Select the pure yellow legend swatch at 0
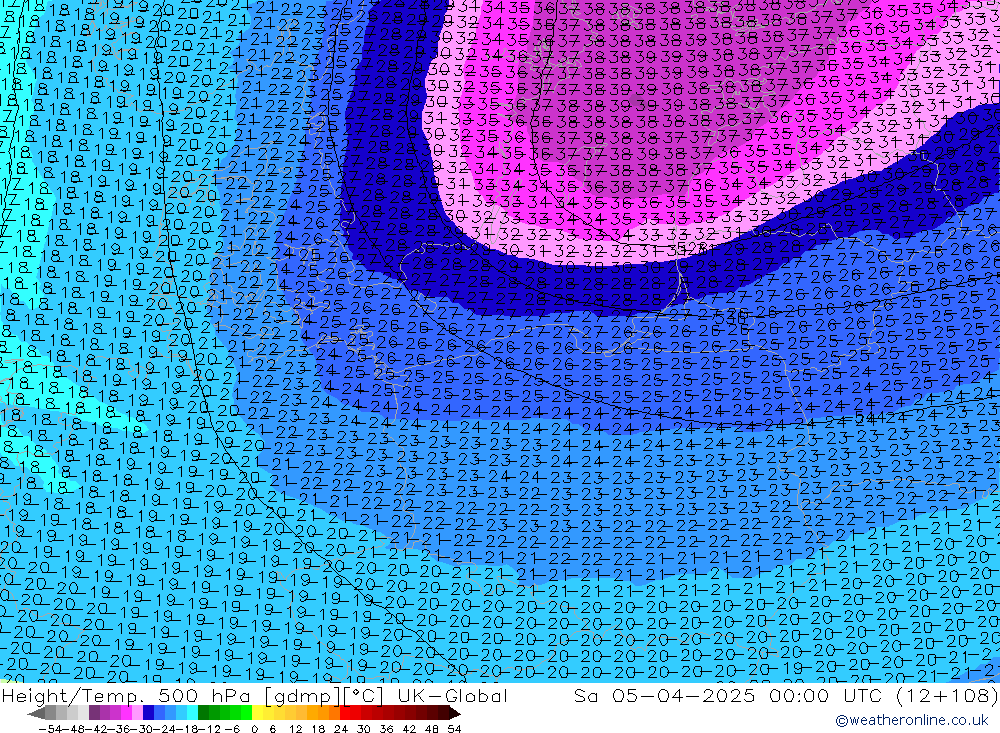Viewport: 1000px width, 733px height. pos(257,713)
